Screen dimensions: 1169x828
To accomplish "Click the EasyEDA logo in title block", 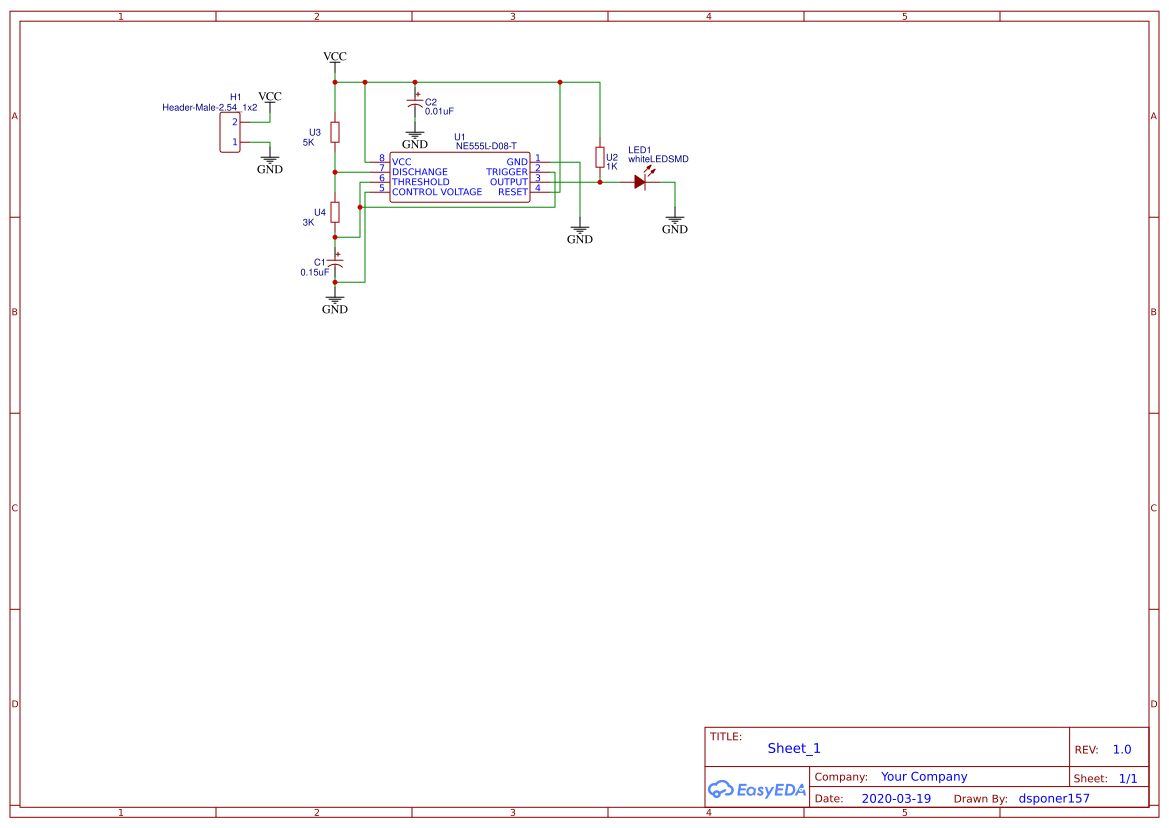I will (756, 789).
